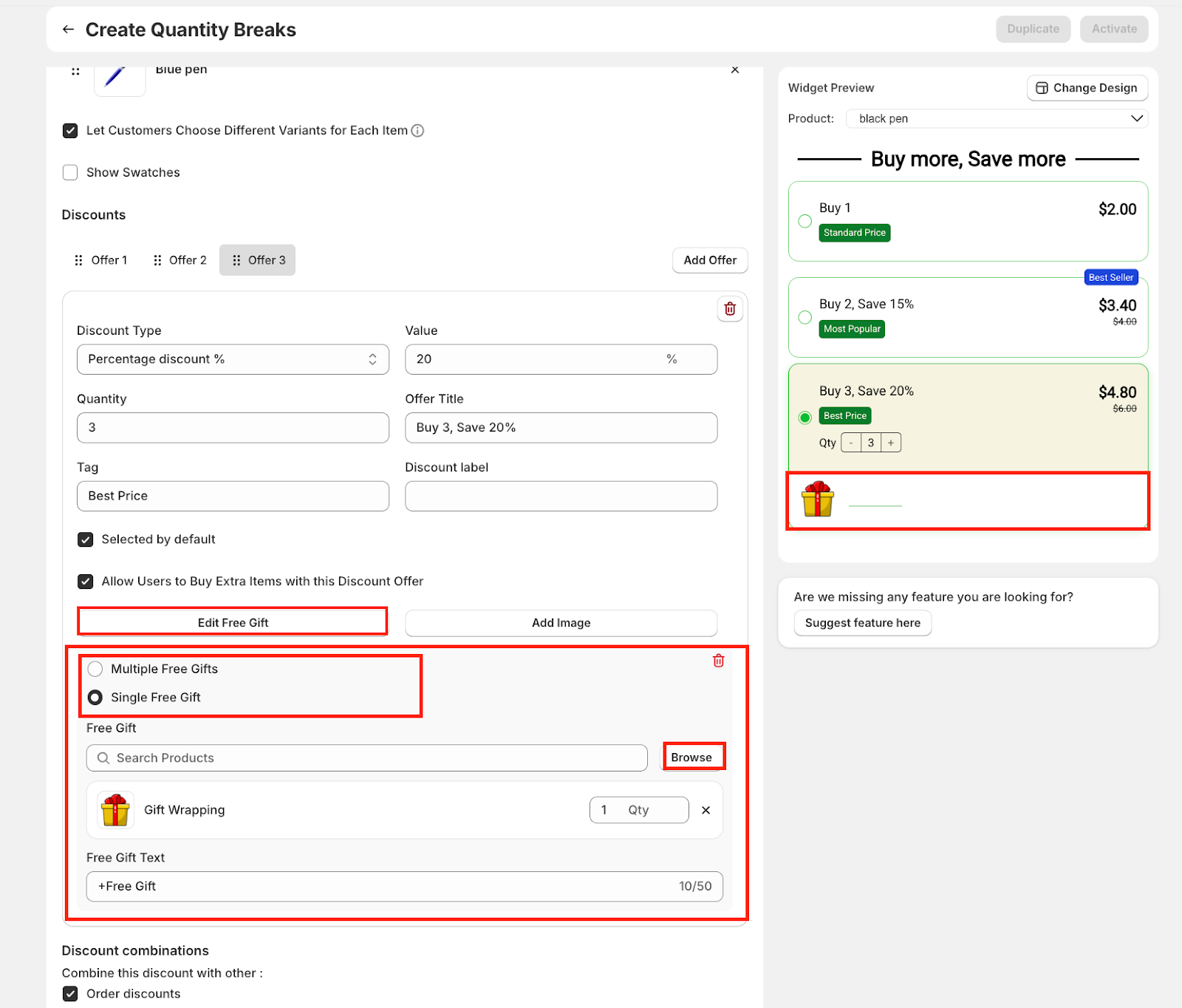Switch to Offer 2 tab

pos(180,260)
